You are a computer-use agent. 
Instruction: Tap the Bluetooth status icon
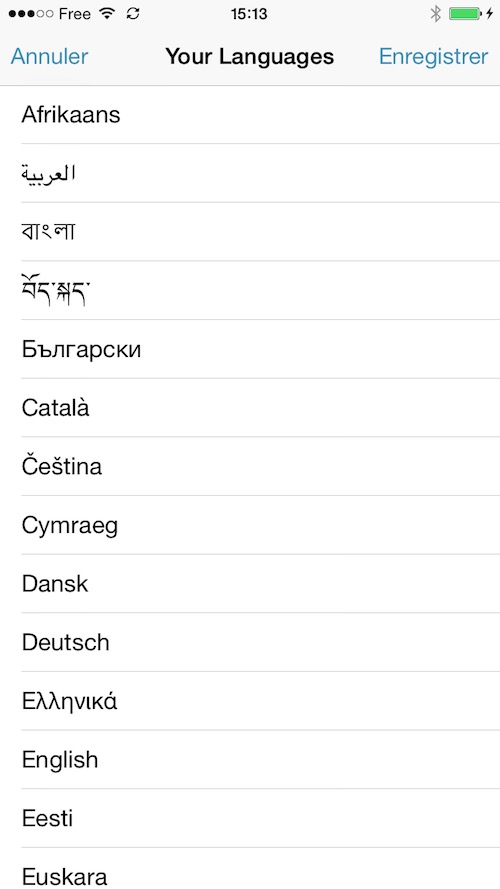click(435, 14)
